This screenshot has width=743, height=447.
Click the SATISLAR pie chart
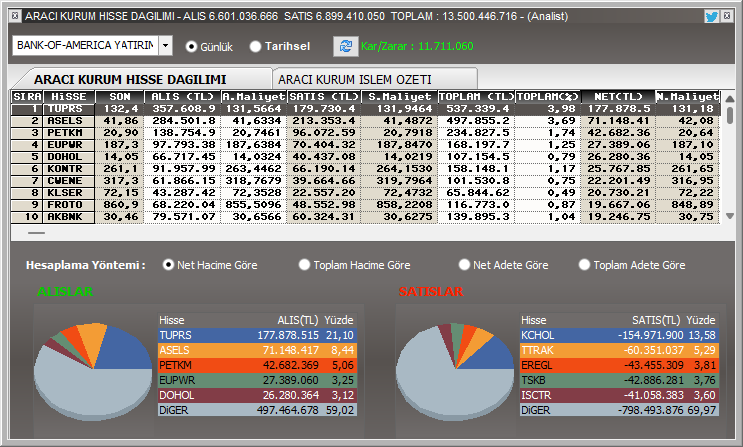[x=455, y=372]
